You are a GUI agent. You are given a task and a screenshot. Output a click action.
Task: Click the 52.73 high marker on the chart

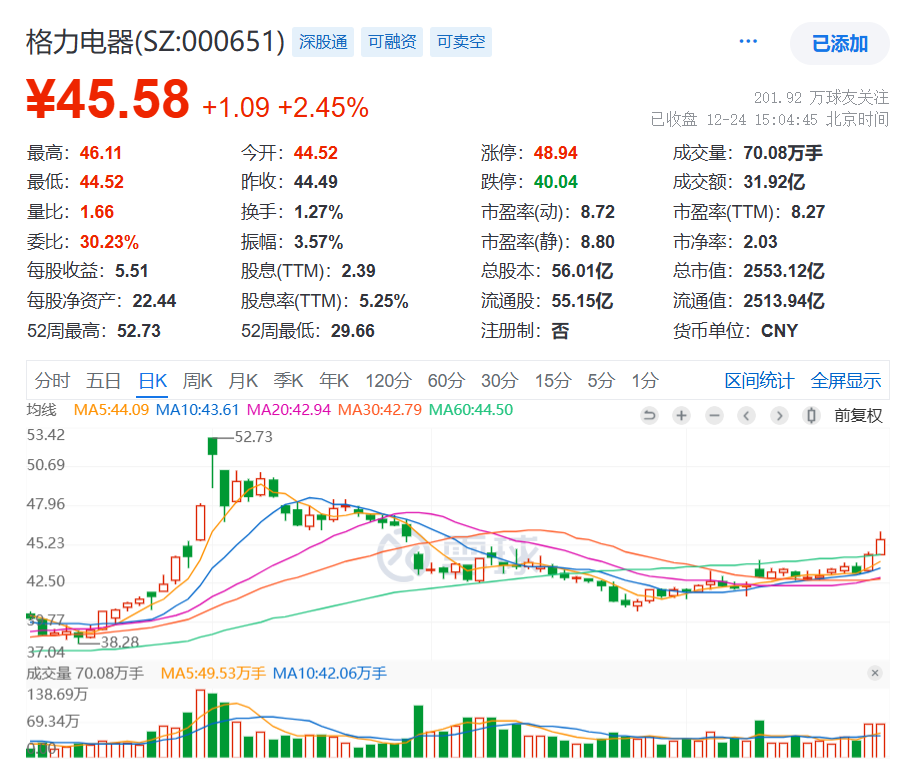[253, 437]
